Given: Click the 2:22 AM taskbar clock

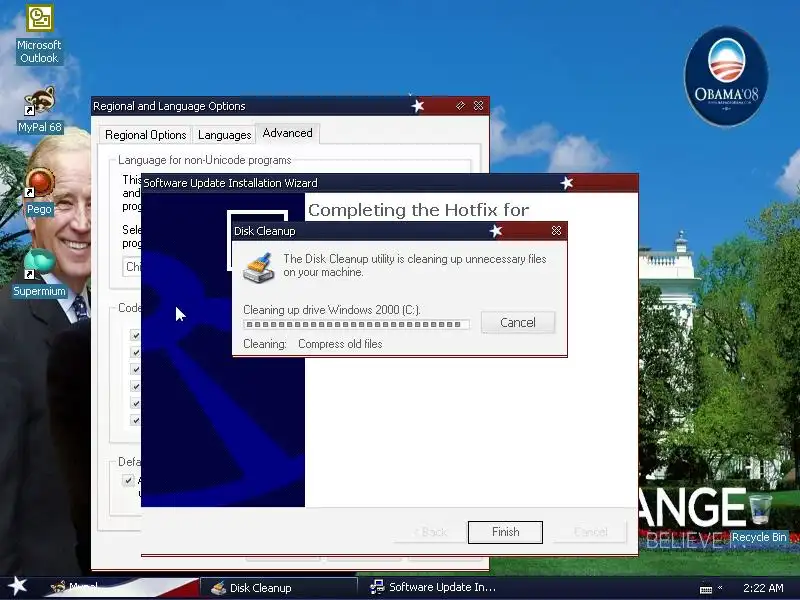Looking at the screenshot, I should coord(763,588).
